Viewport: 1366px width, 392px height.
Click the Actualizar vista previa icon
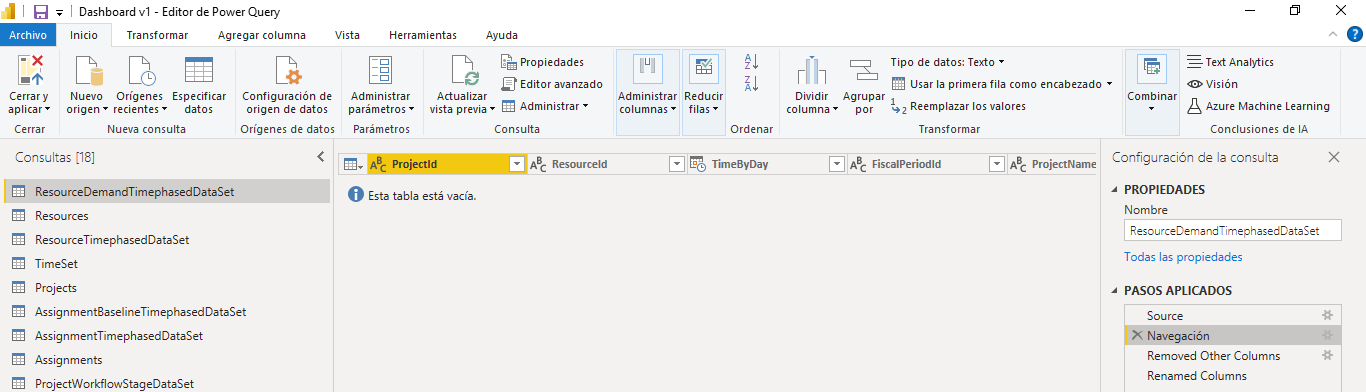click(463, 70)
